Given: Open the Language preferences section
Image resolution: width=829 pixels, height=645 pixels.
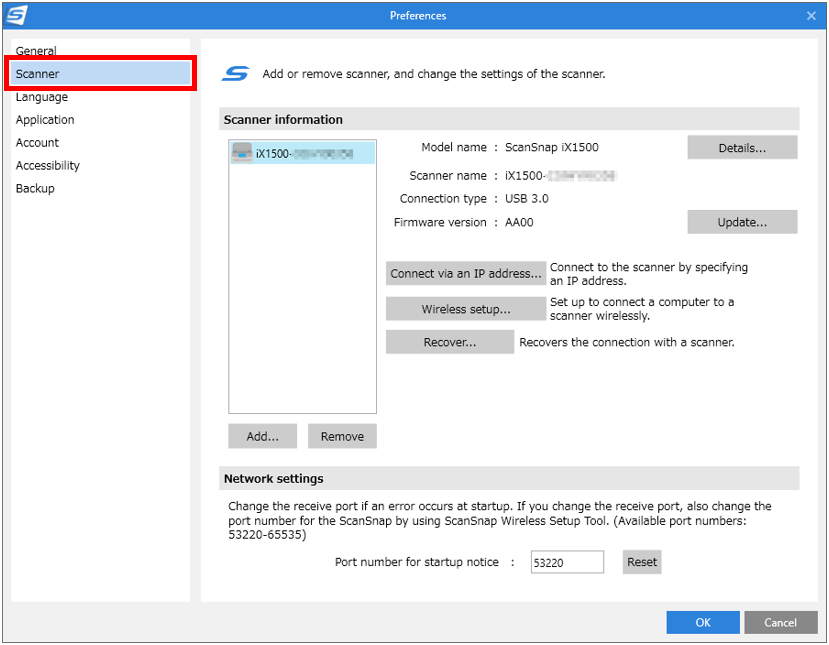Looking at the screenshot, I should pos(42,97).
